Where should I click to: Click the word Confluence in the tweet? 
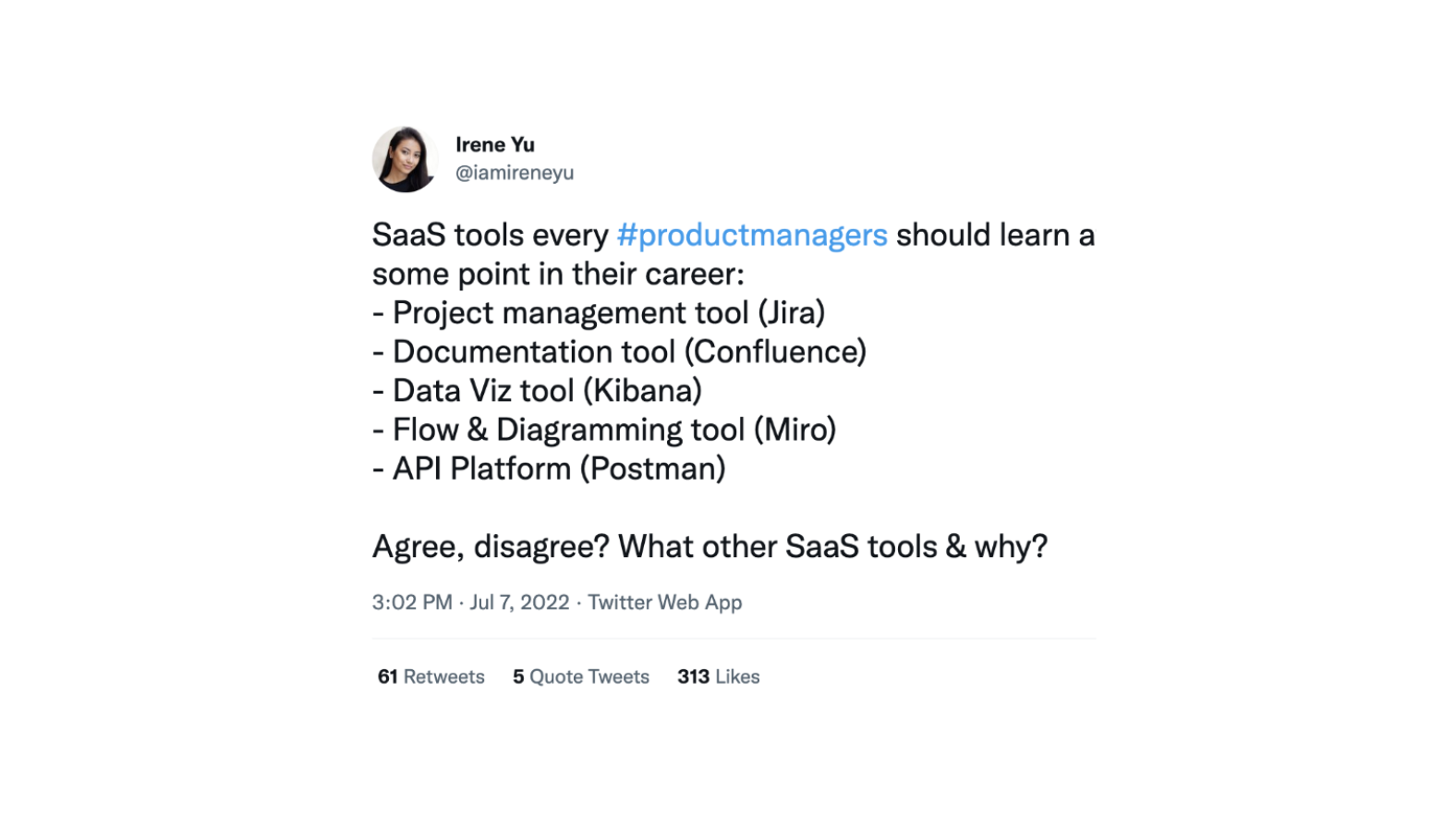[x=775, y=352]
